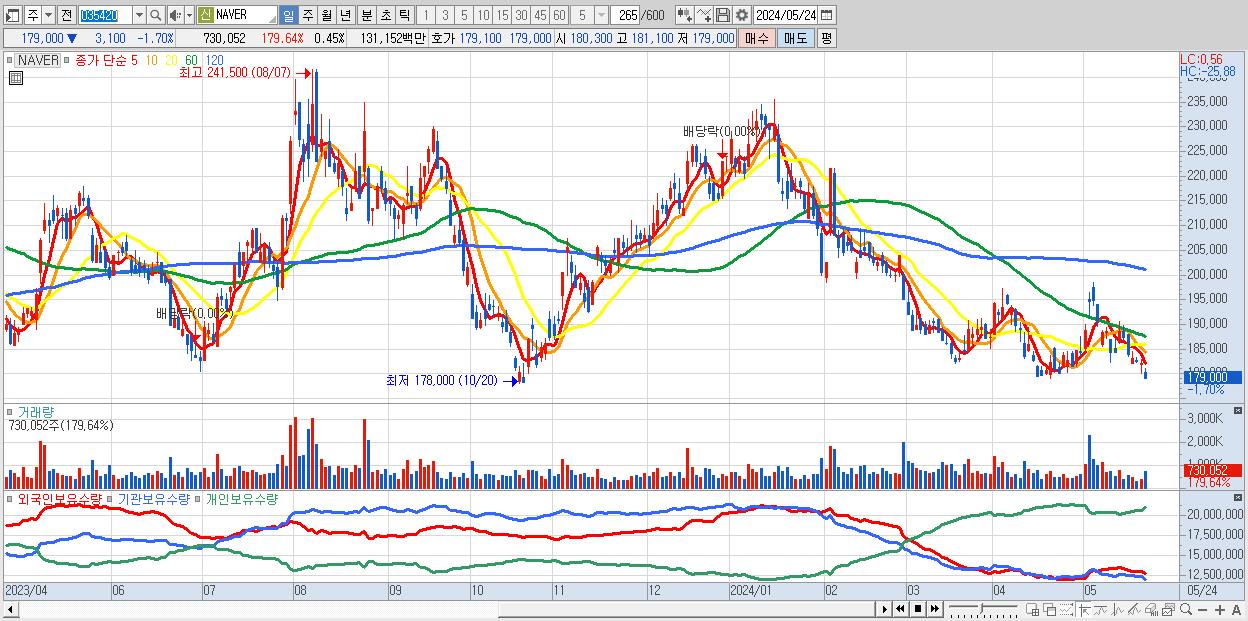Toggle the square before 개인보유수량 indicator
1248x621 pixels.
tap(198, 498)
